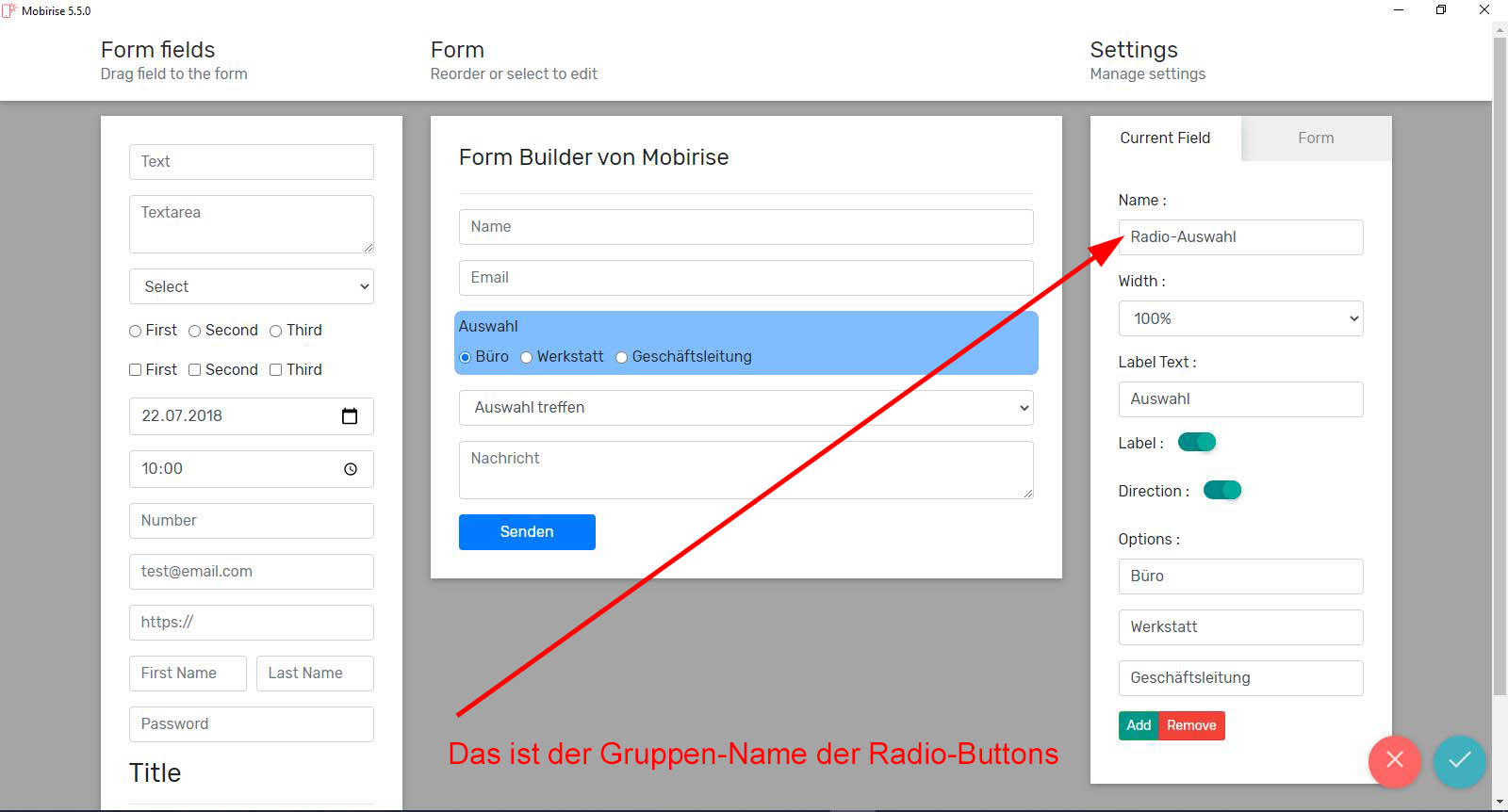1508x812 pixels.
Task: Click the Nachricht textarea in the form
Action: click(x=746, y=470)
